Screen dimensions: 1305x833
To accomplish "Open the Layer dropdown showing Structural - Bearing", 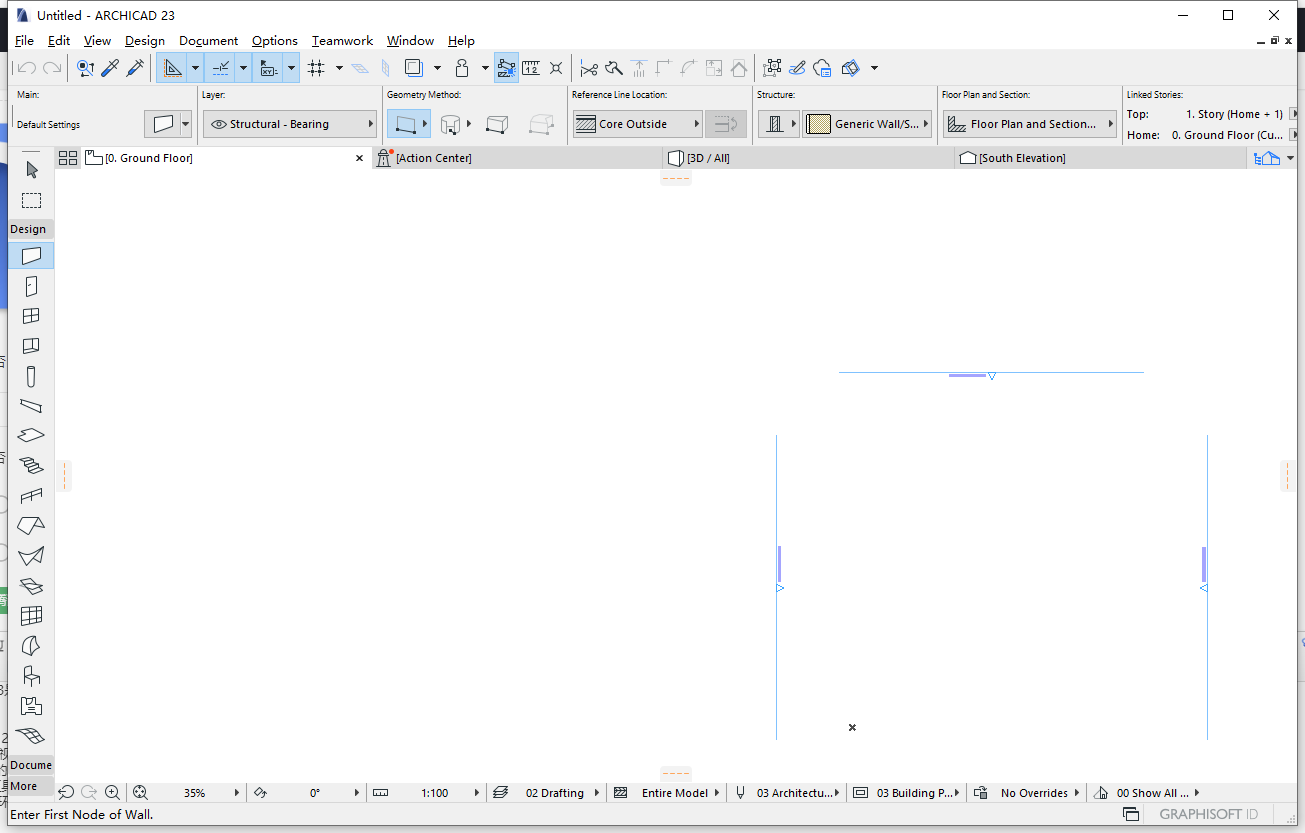I will point(289,123).
